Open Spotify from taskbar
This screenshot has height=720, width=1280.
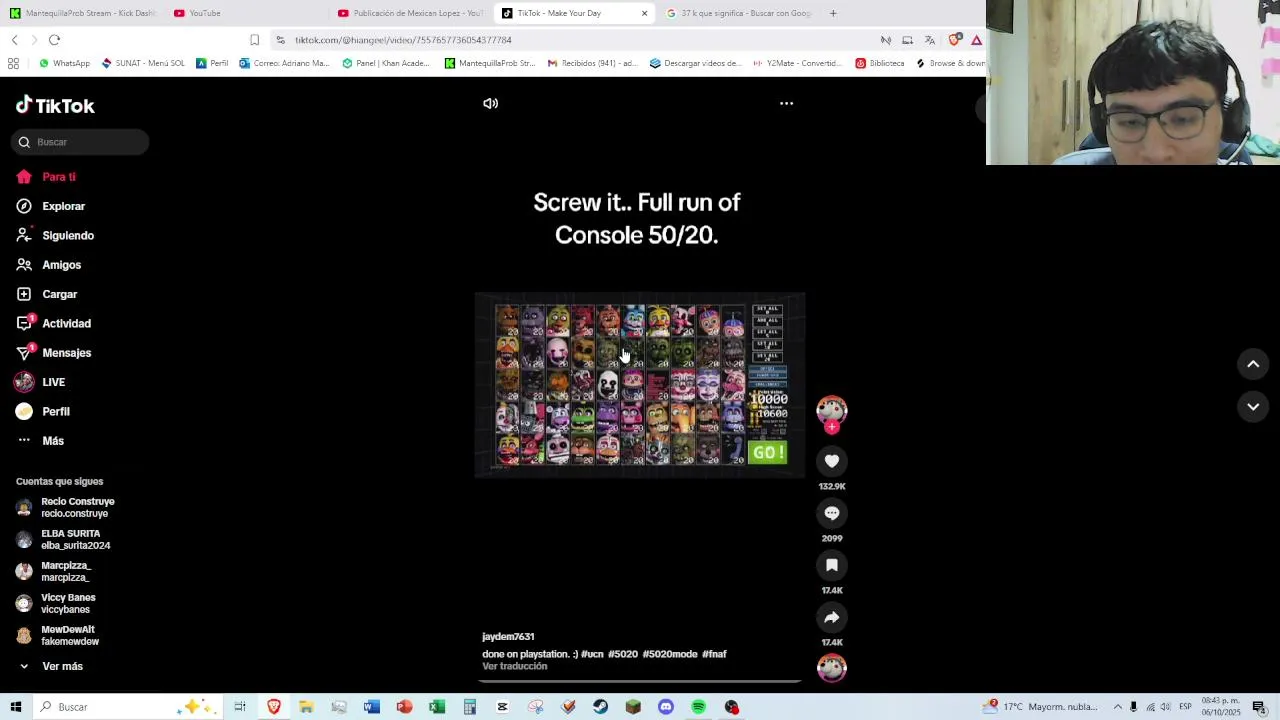click(698, 707)
